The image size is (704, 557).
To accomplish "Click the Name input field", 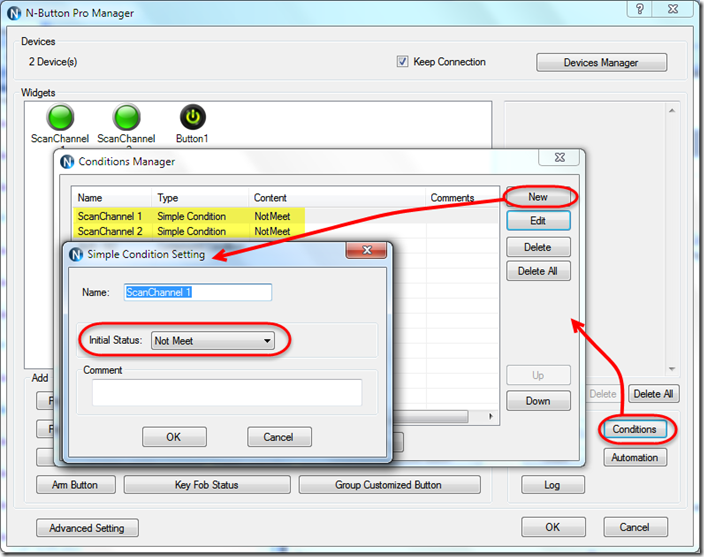I will click(x=198, y=292).
